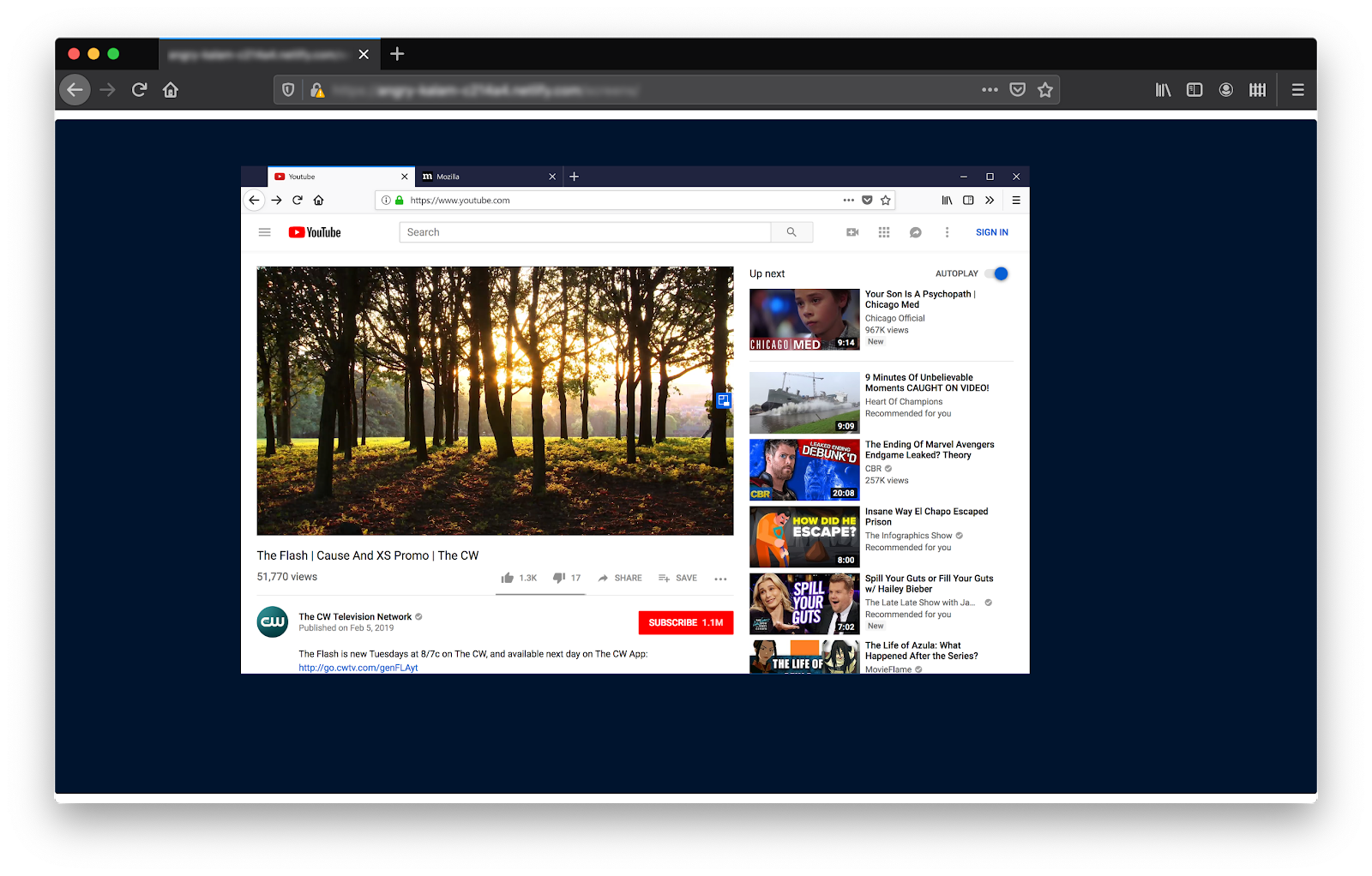Click SAVE under the video

[x=677, y=578]
